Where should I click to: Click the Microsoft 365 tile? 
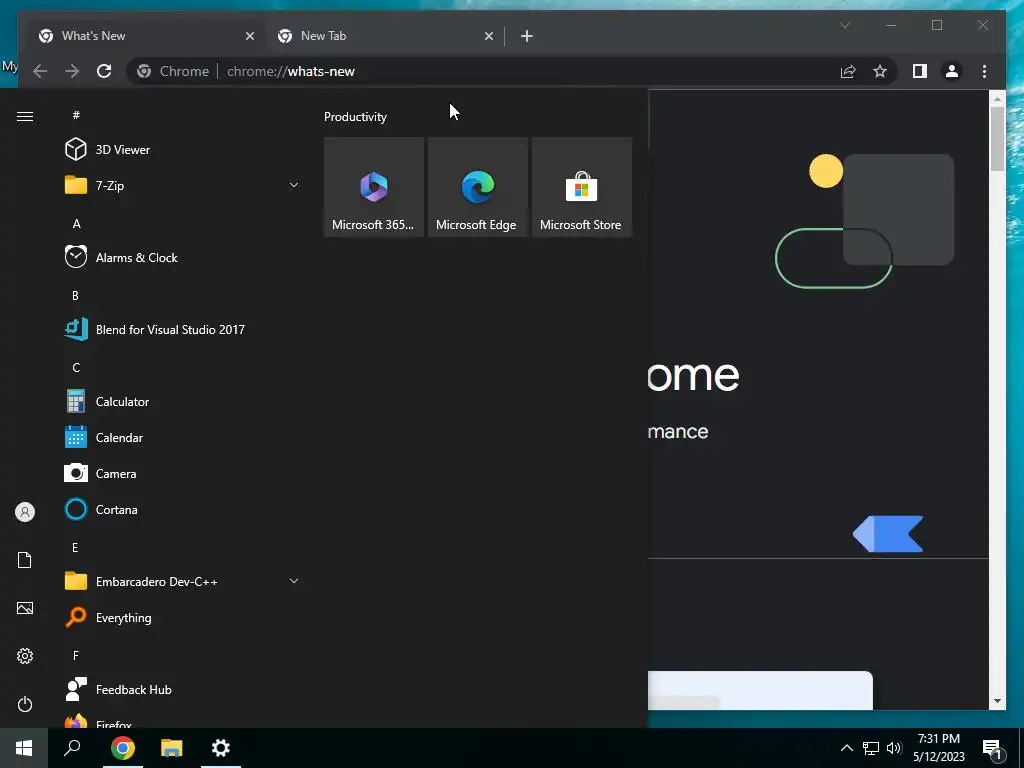tap(374, 187)
